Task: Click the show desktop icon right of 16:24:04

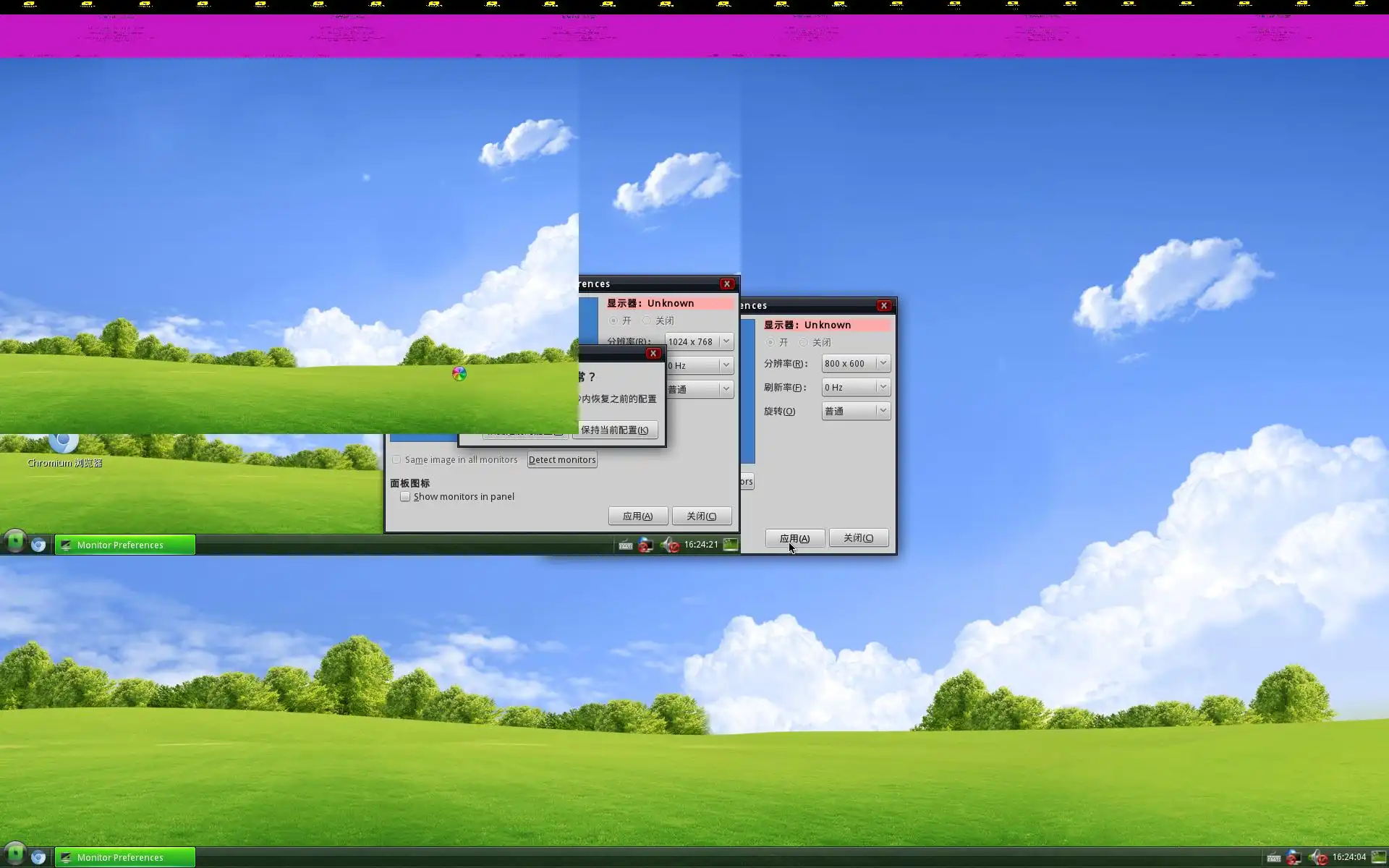Action: pos(1378,857)
